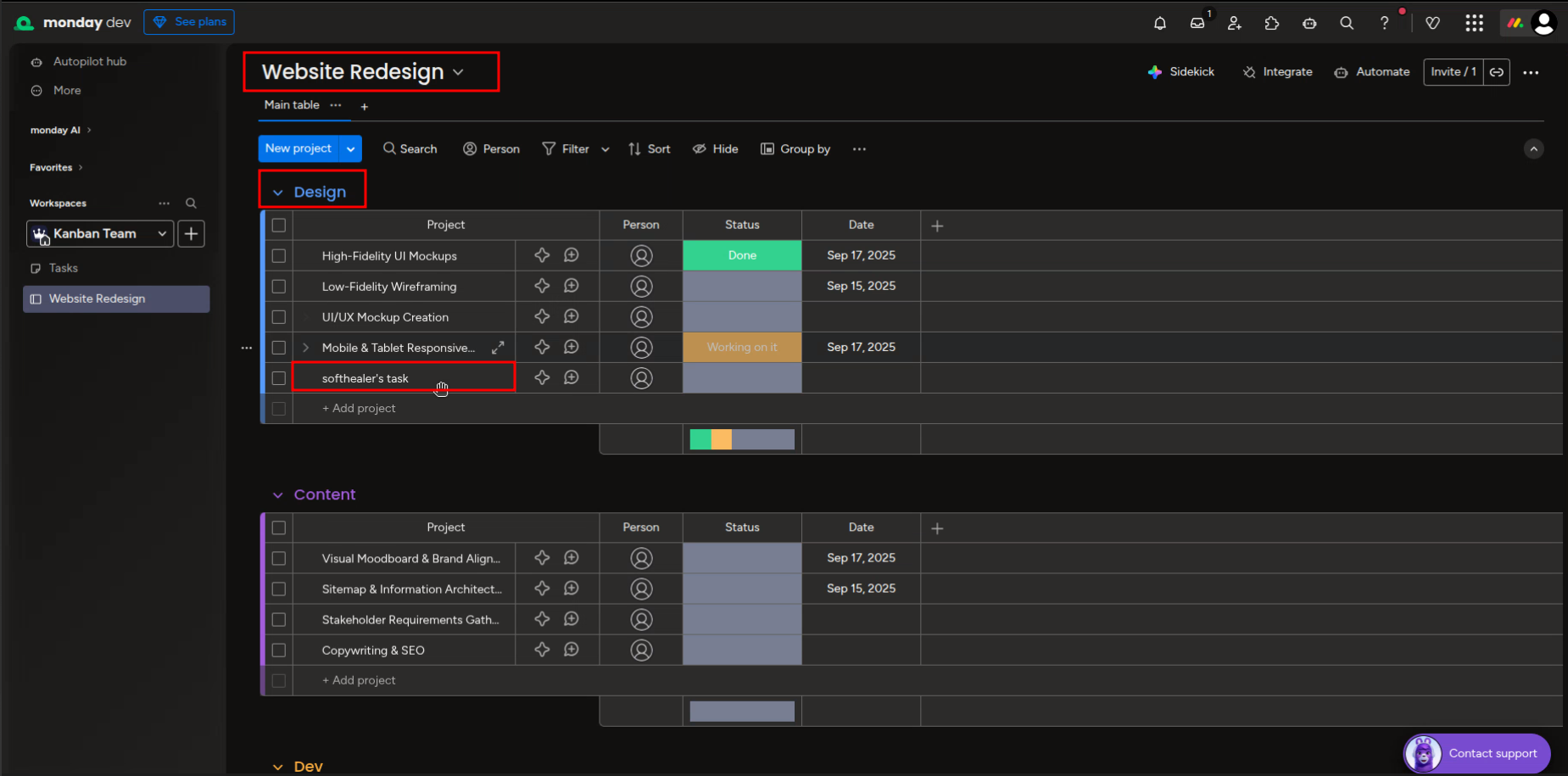
Task: Click Integrate button
Action: pos(1278,72)
